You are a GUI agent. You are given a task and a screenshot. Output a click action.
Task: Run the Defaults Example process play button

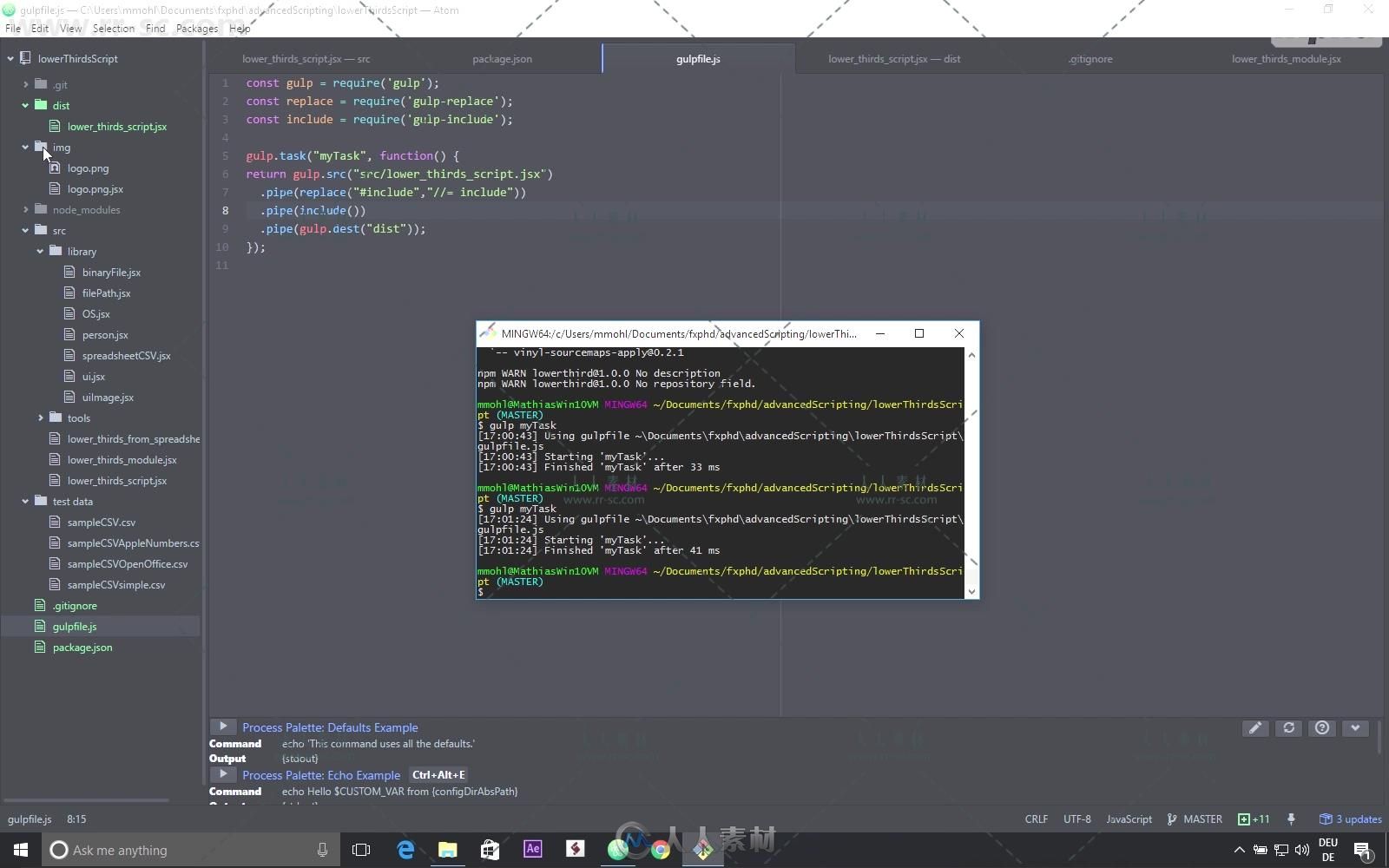pyautogui.click(x=223, y=727)
